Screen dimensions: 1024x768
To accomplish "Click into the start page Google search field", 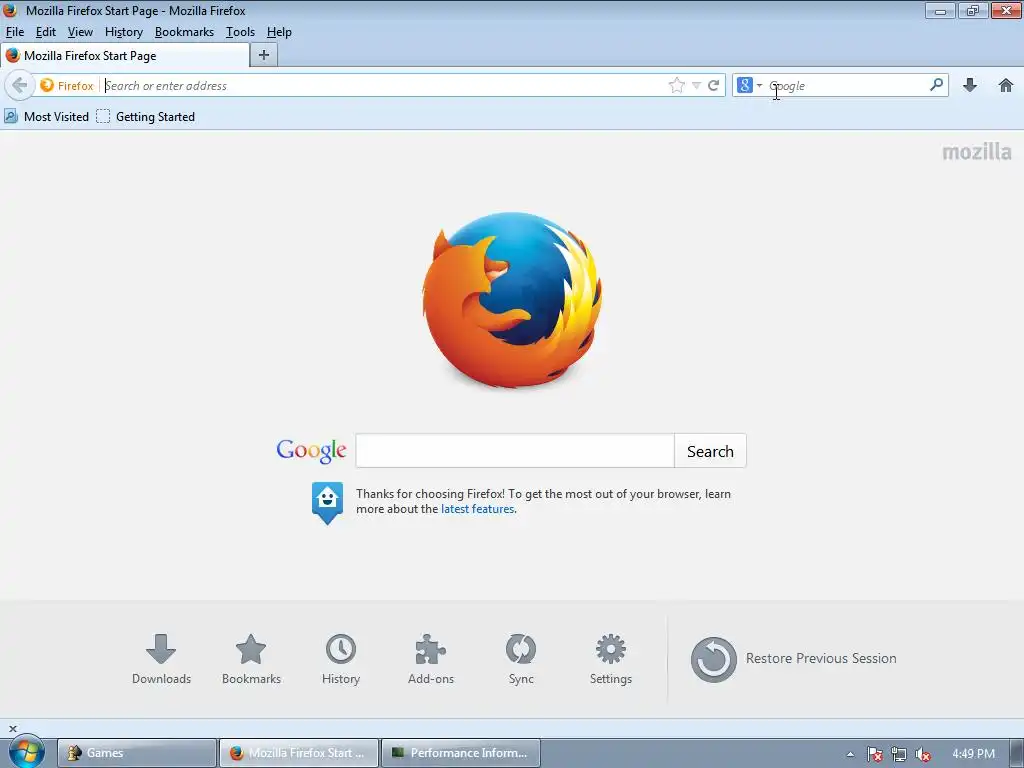I will click(515, 451).
